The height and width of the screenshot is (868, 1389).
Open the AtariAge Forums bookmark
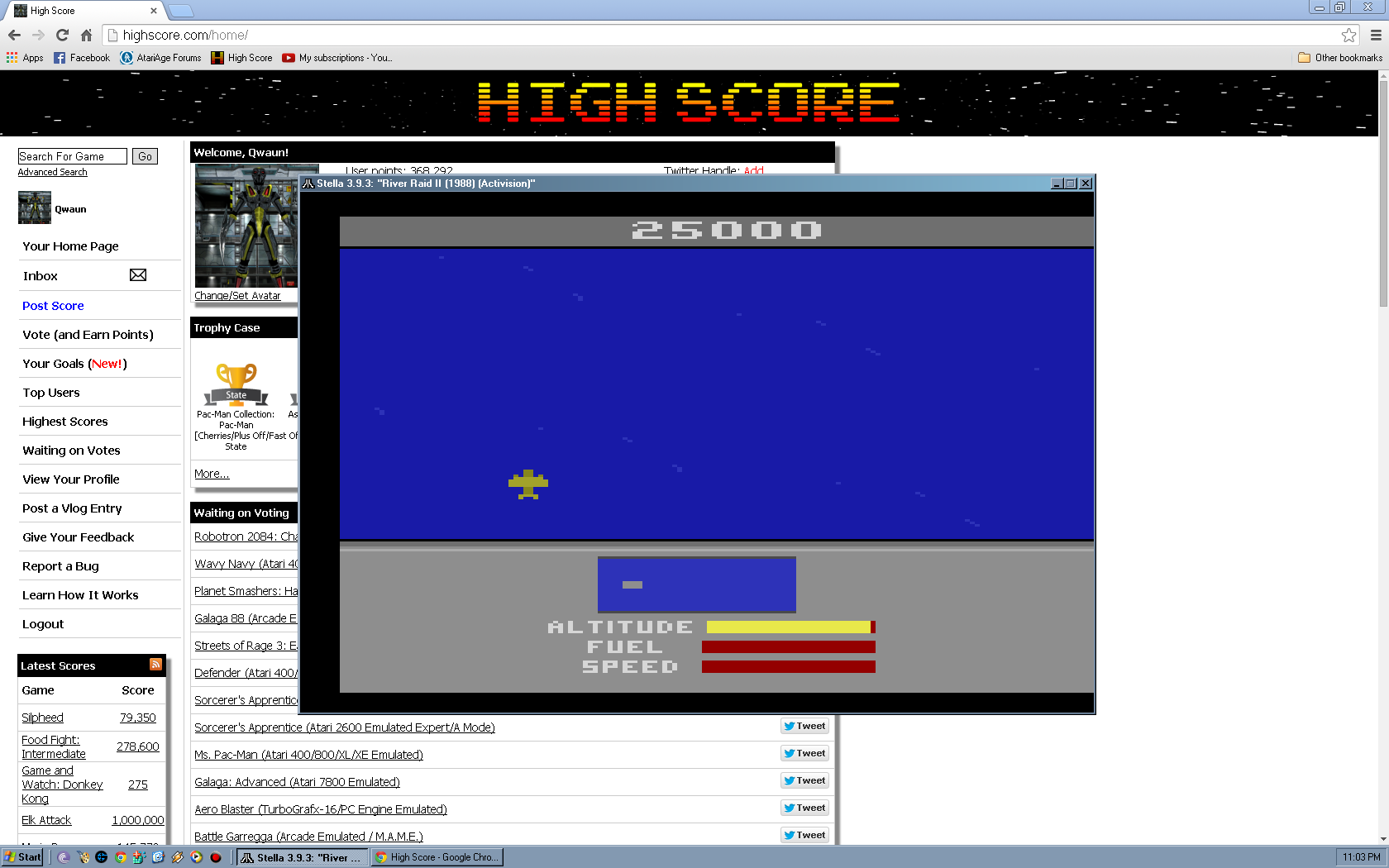point(161,58)
